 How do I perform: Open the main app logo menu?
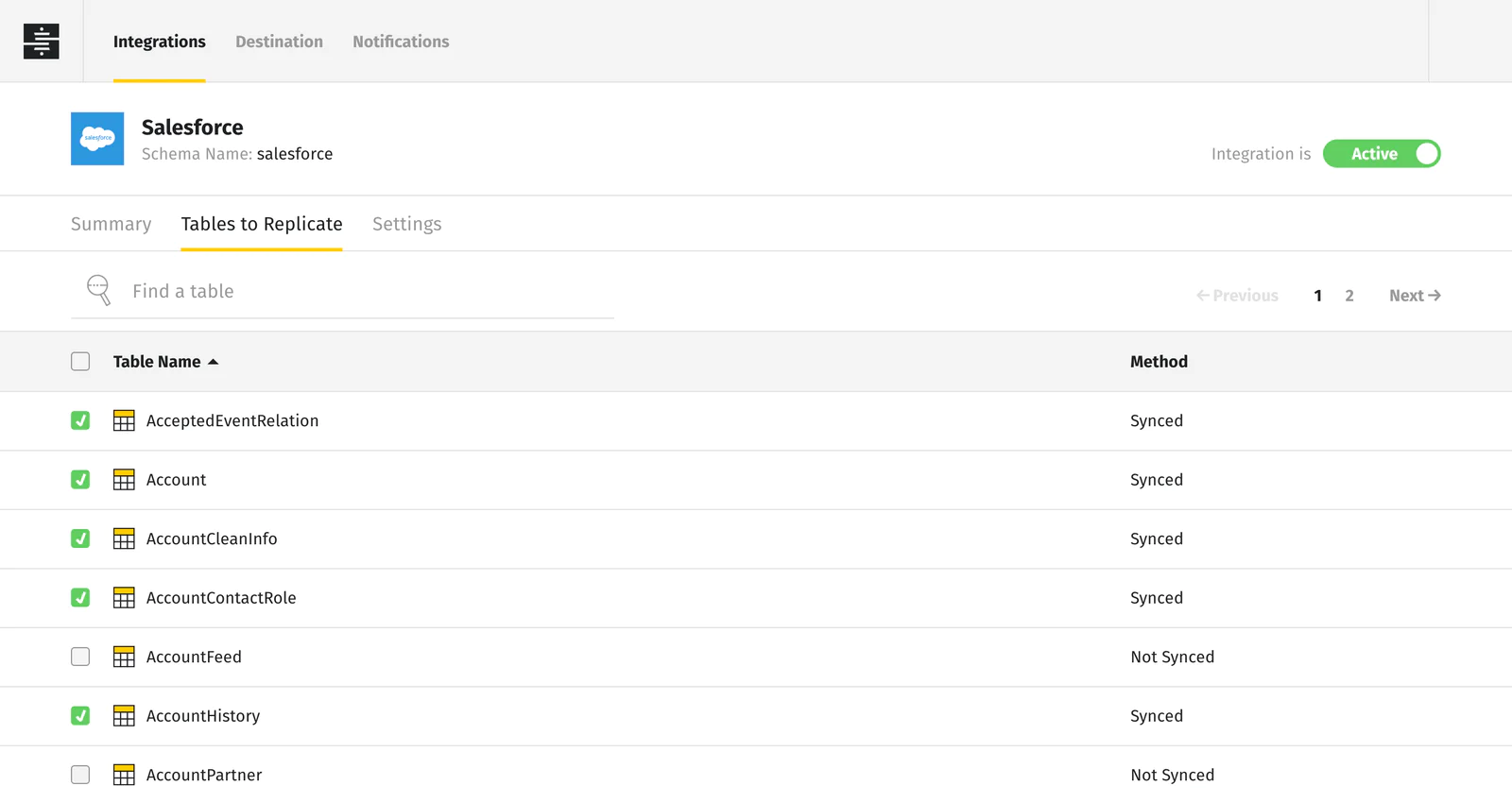(41, 41)
